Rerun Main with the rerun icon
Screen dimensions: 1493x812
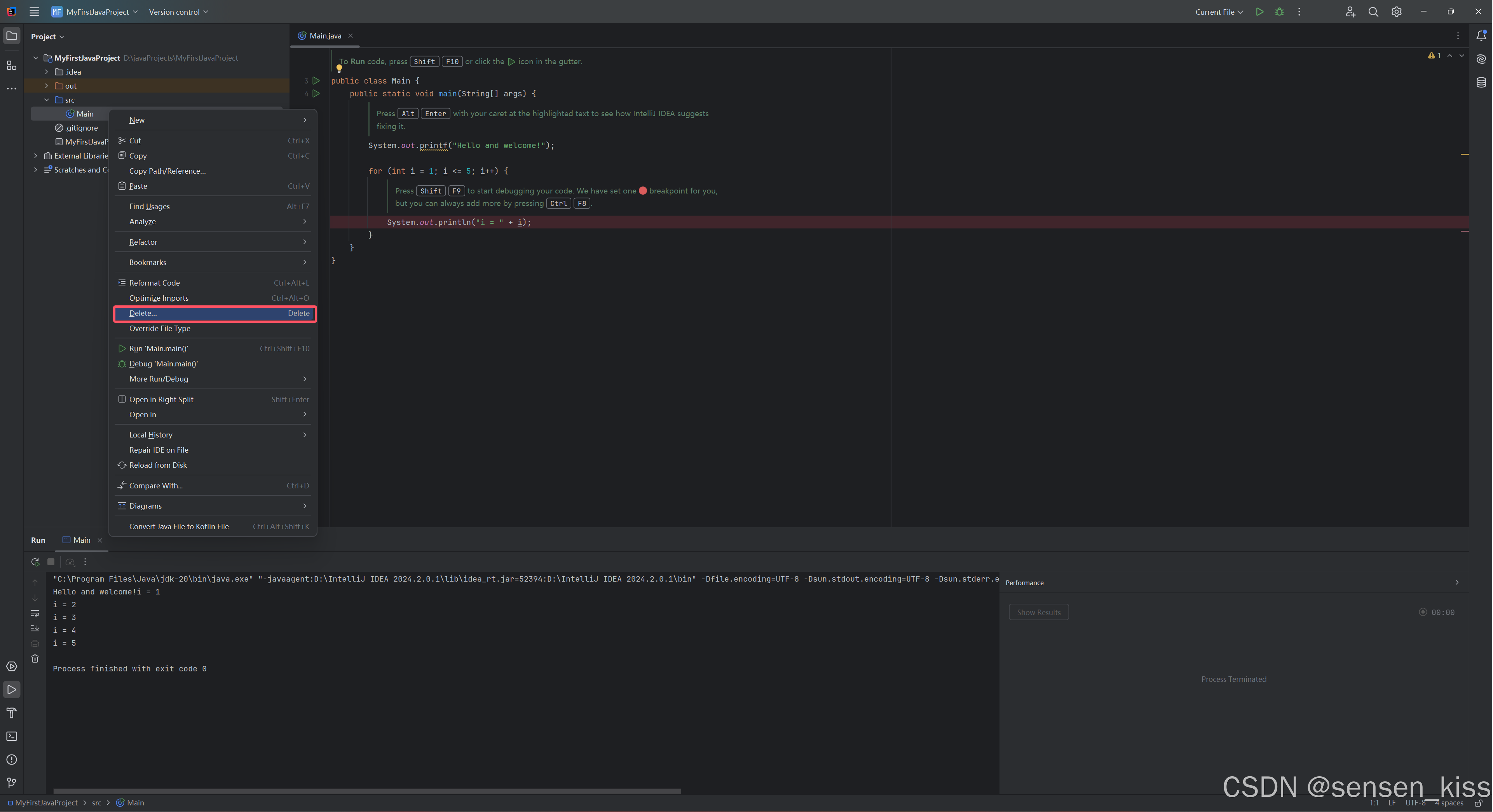(35, 562)
